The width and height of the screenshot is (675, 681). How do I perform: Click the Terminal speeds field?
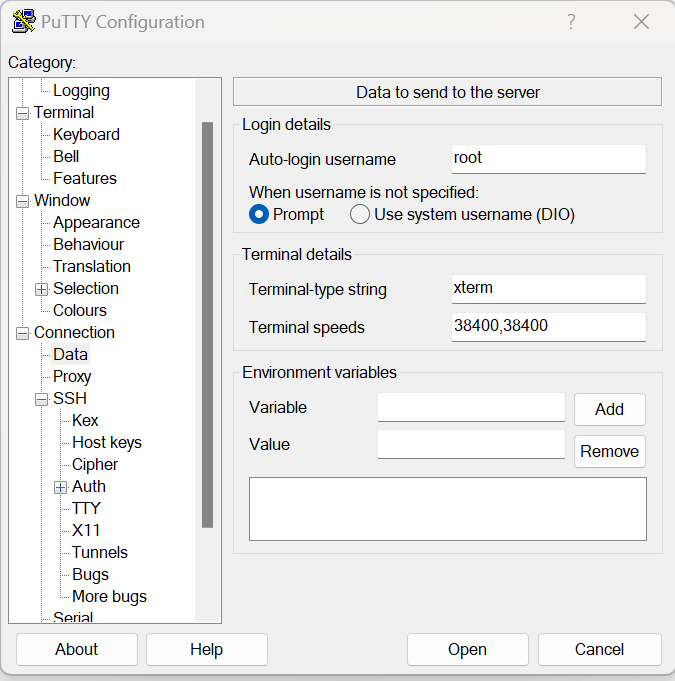pyautogui.click(x=549, y=327)
